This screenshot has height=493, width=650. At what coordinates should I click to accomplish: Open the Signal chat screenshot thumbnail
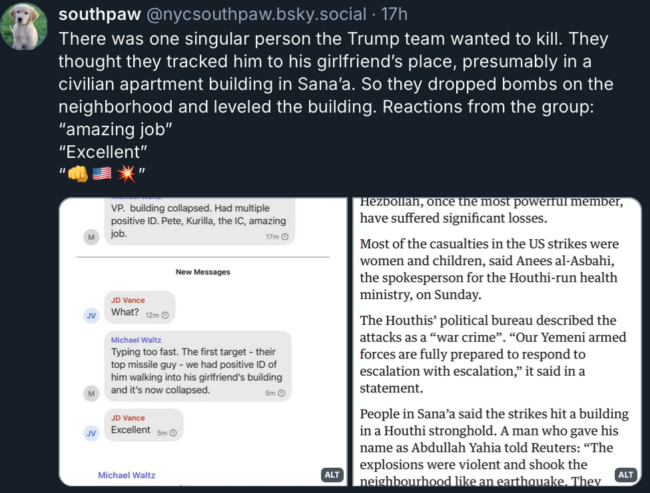[203, 342]
